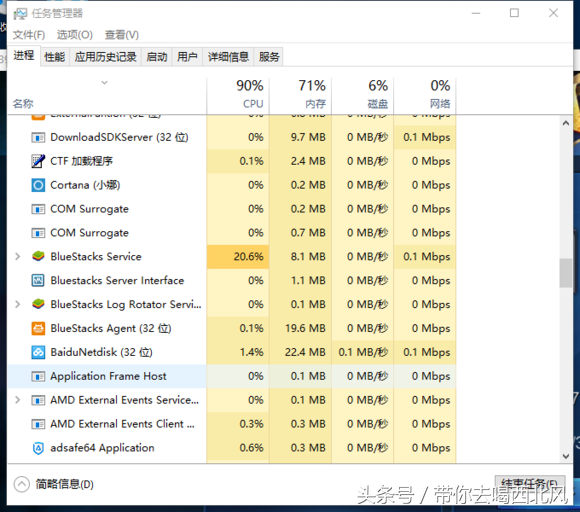580x512 pixels.
Task: Click the 简略信息 up-arrow circle icon
Action: click(21, 484)
